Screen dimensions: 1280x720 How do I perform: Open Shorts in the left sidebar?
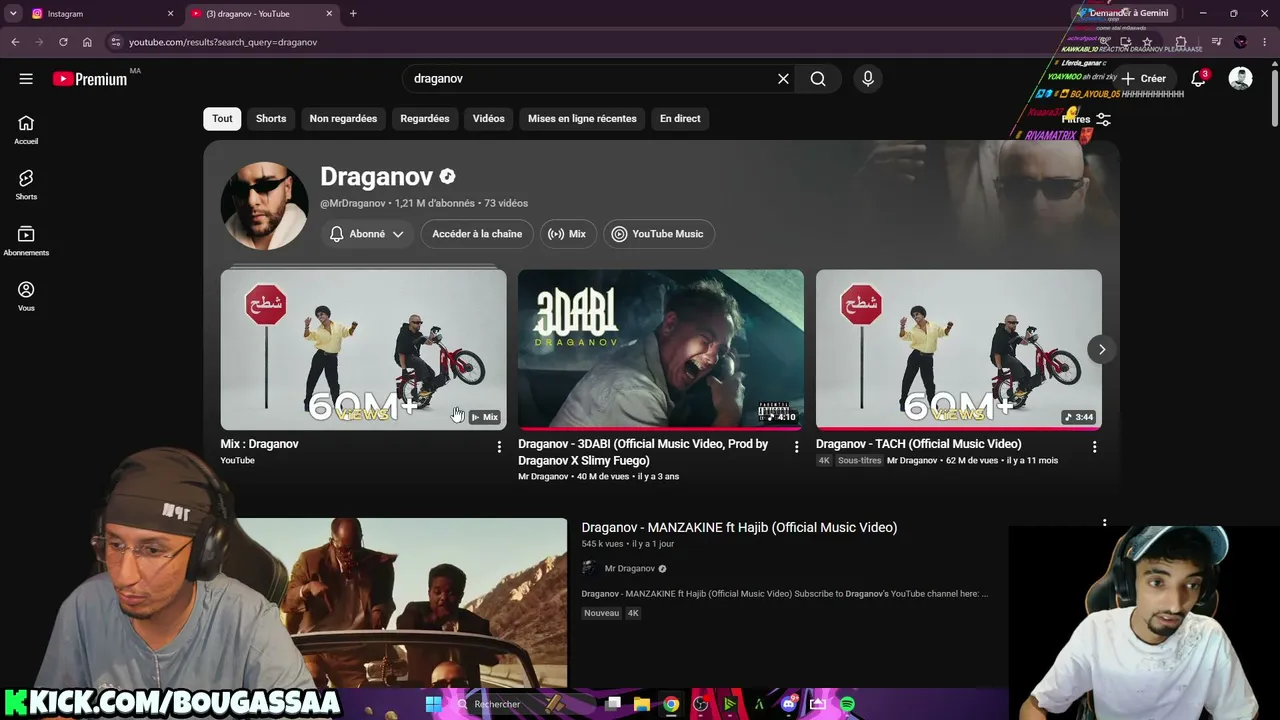pyautogui.click(x=26, y=184)
